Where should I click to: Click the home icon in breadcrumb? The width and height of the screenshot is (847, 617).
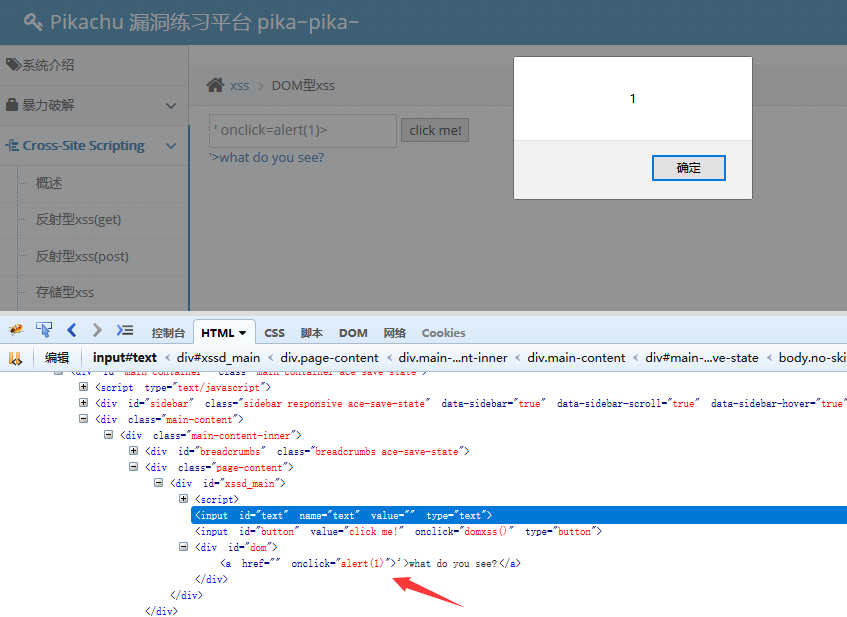[215, 85]
